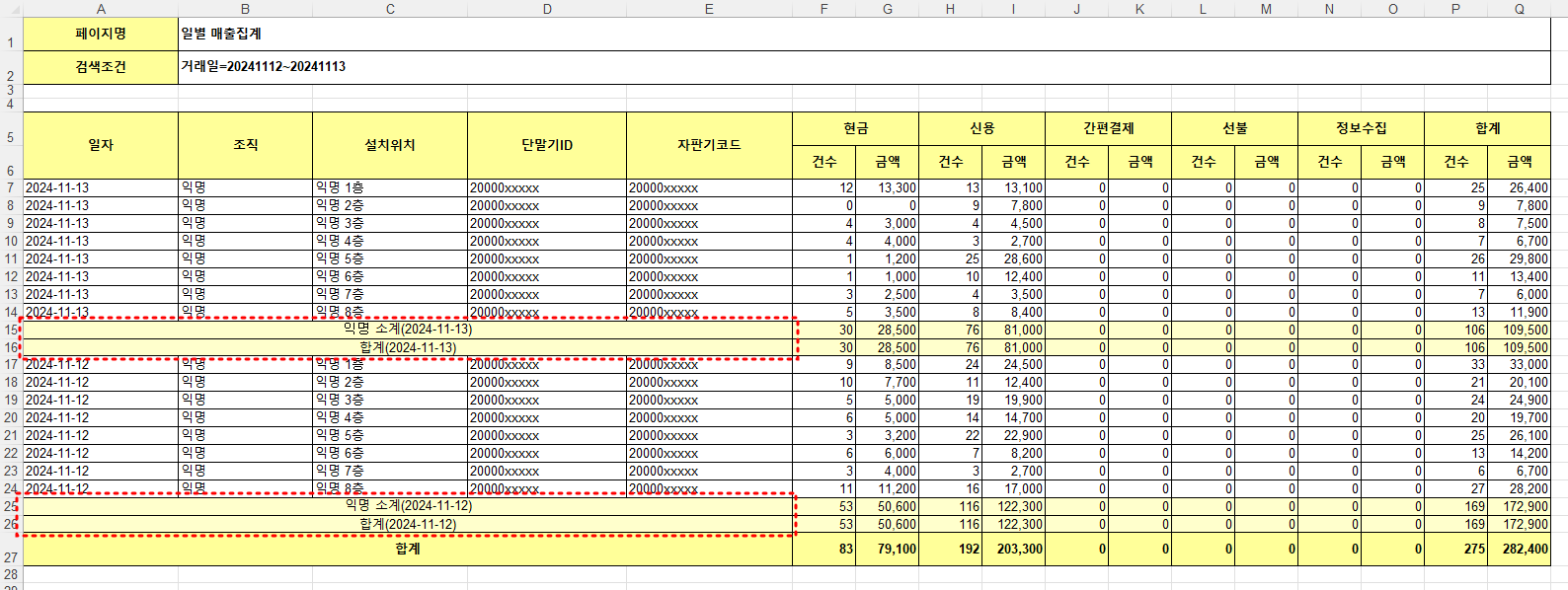Select the 검색조건 label cell

(x=101, y=67)
